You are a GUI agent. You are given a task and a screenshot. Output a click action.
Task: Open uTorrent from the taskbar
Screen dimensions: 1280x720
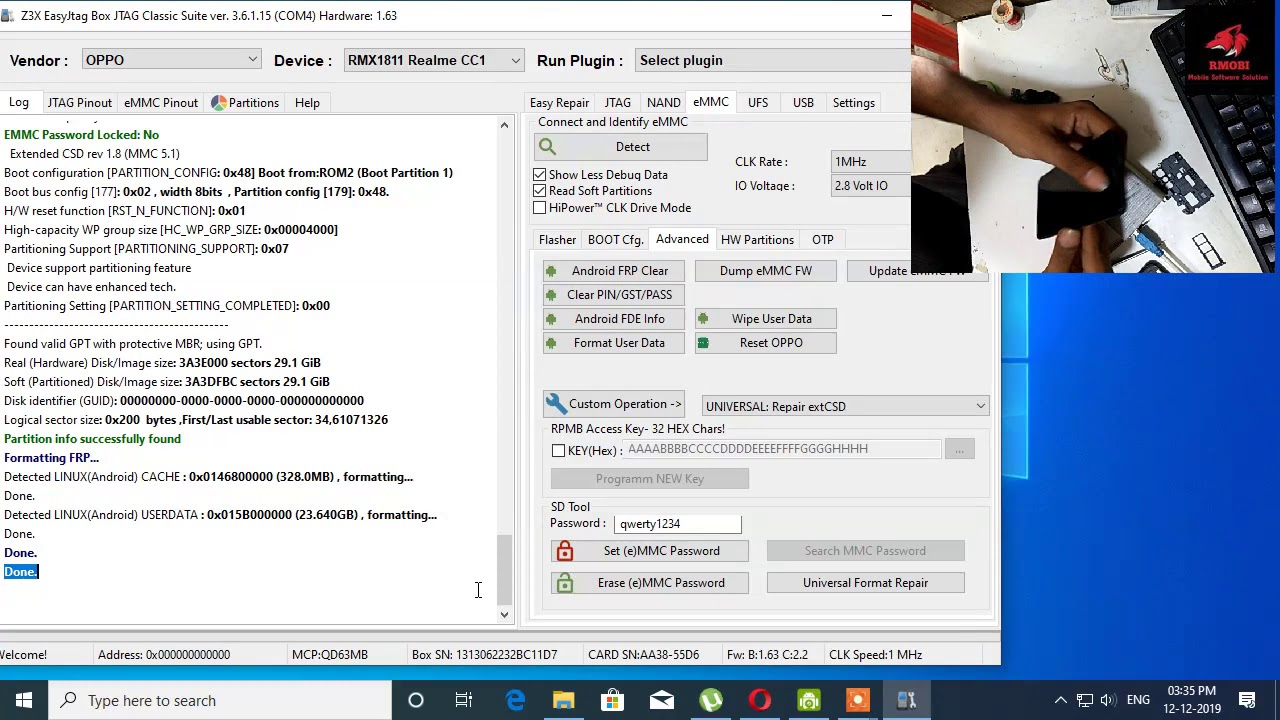point(711,700)
